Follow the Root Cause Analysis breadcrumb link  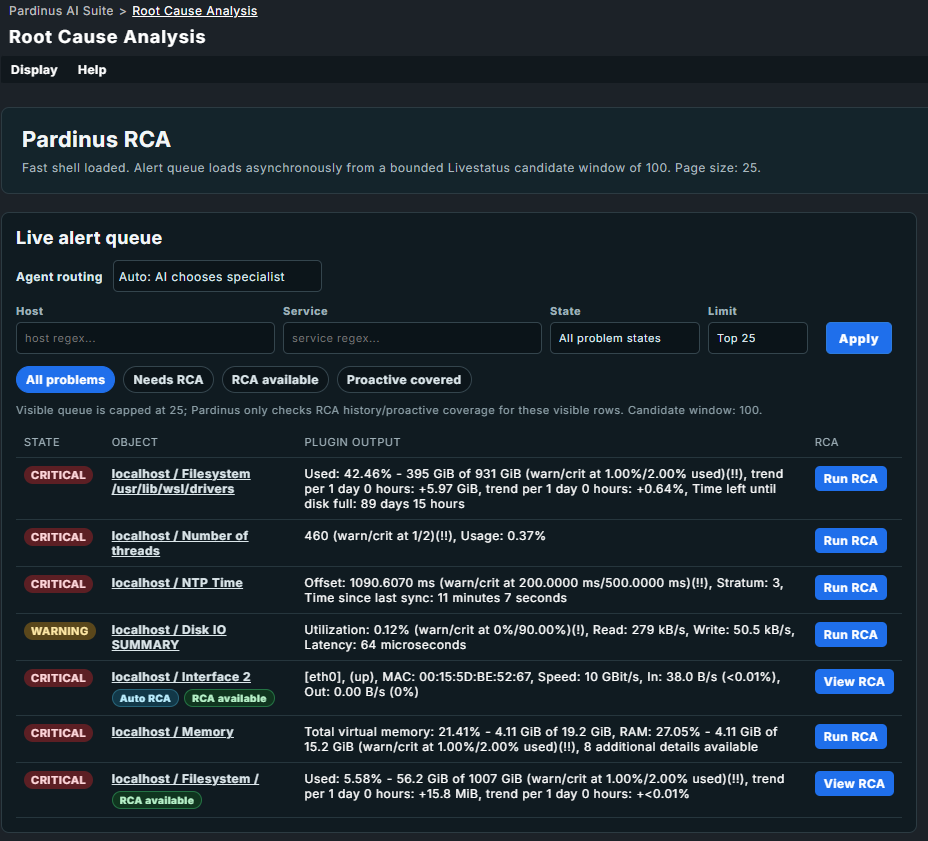(x=194, y=11)
